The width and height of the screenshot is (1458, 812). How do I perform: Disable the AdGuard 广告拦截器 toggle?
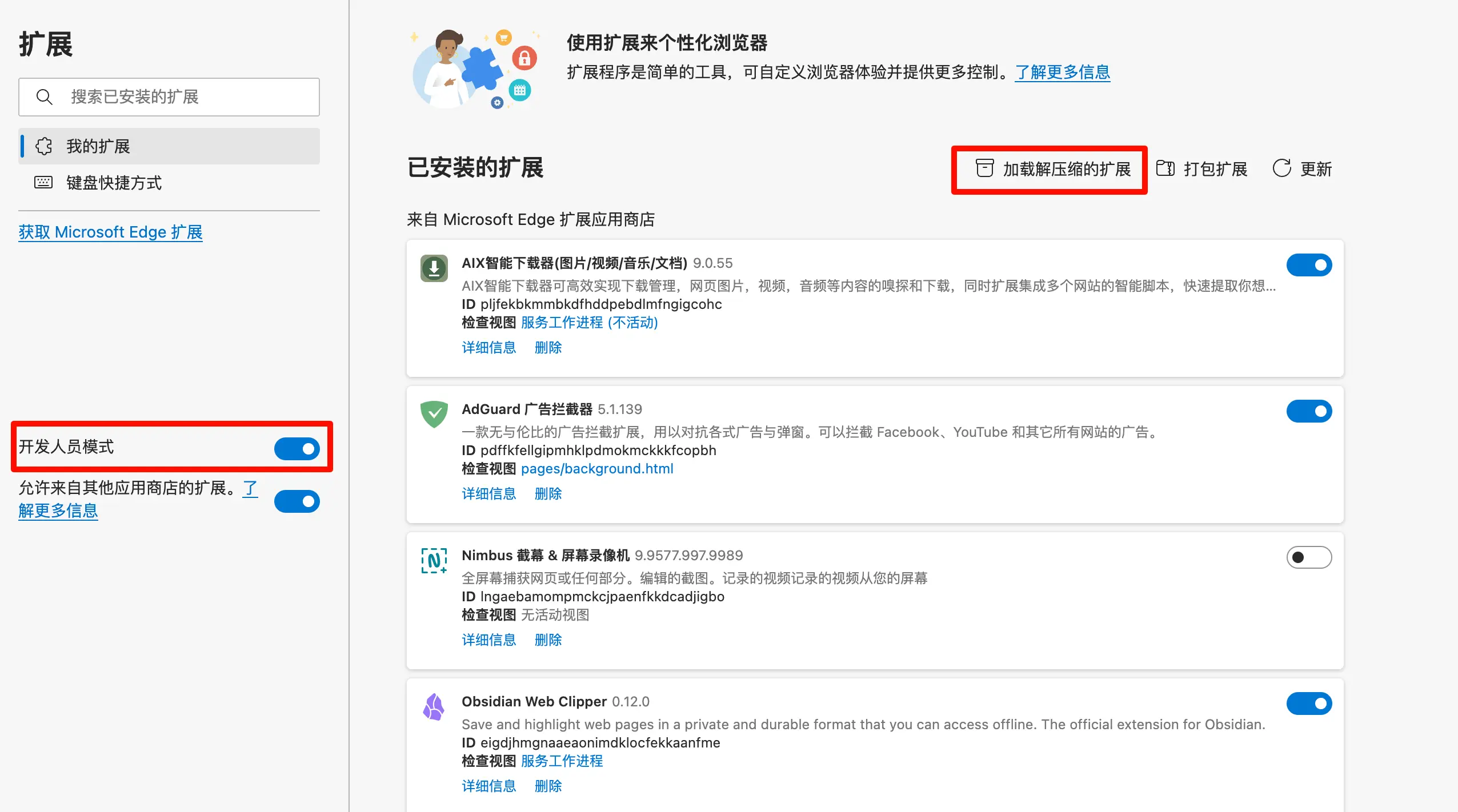1308,411
